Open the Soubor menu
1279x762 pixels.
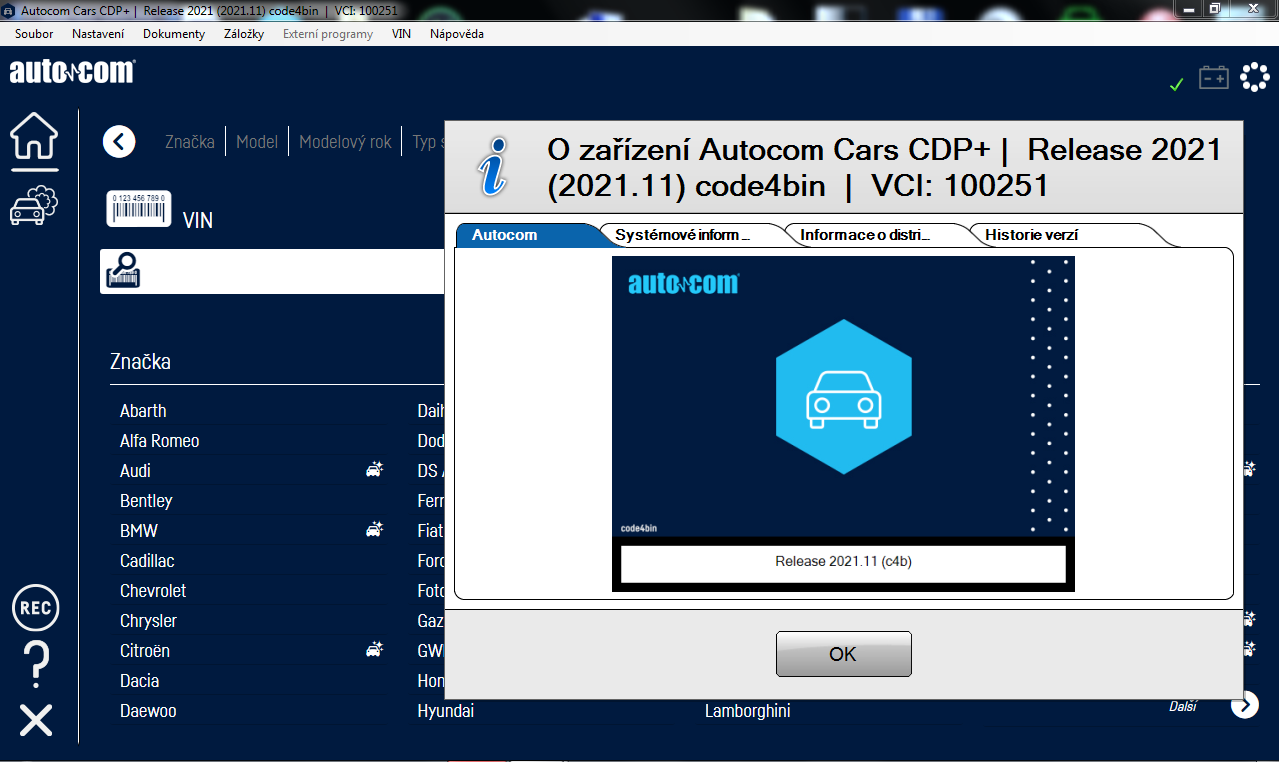tap(34, 34)
